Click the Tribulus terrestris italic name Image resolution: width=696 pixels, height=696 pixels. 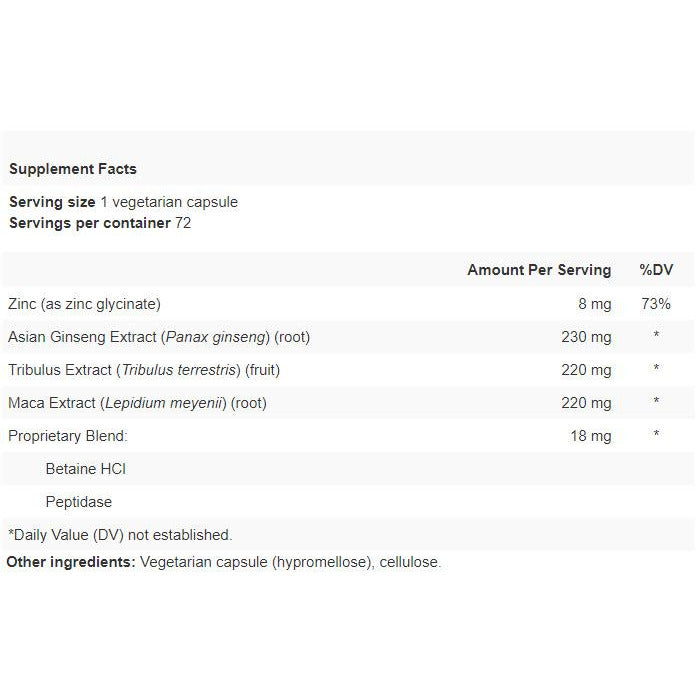(x=179, y=370)
